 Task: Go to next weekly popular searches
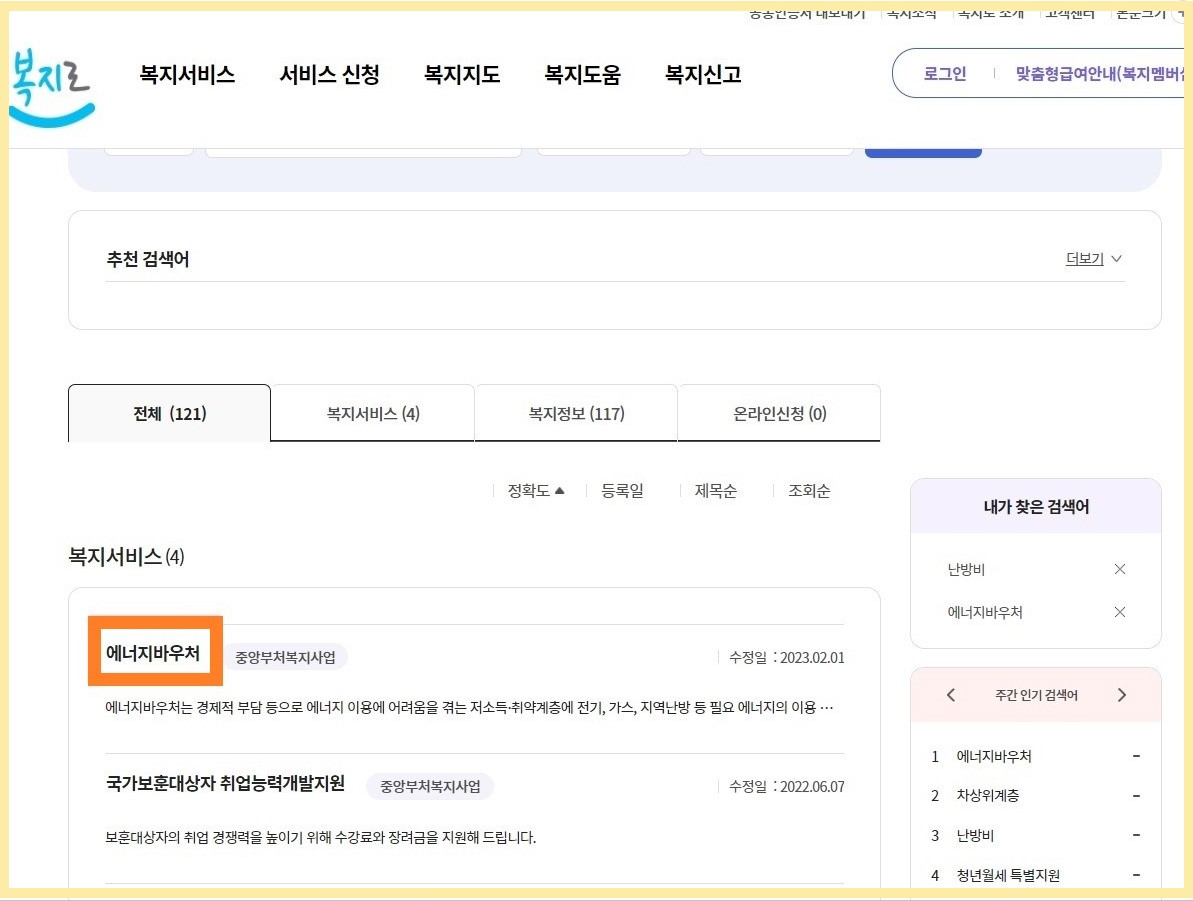(1123, 694)
